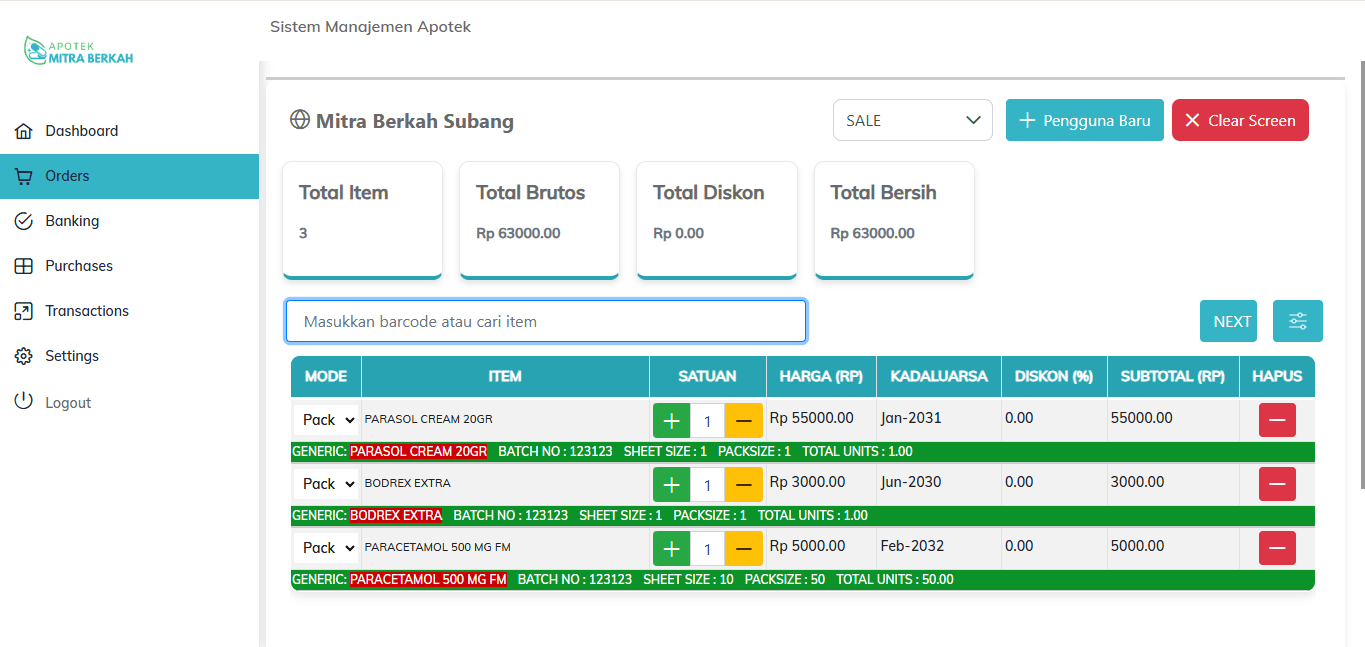Viewport: 1365px width, 647px height.
Task: Delete the PARACETAMOL 500 MG FM row
Action: click(x=1276, y=548)
